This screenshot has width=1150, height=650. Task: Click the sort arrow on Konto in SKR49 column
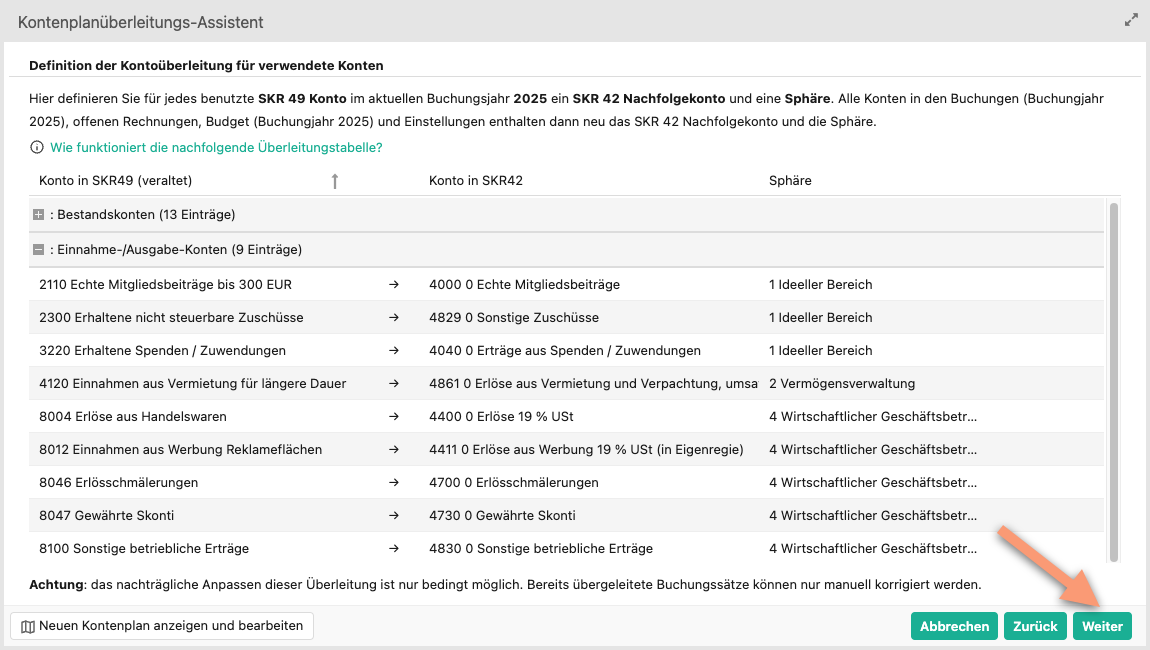tap(334, 180)
